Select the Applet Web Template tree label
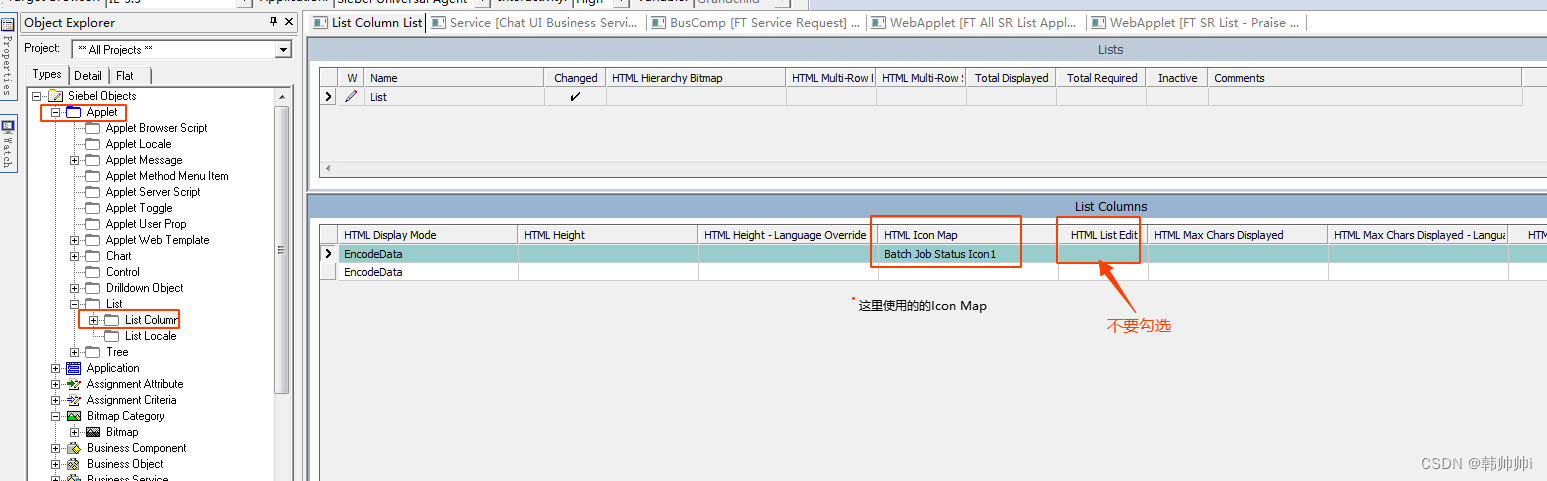The height and width of the screenshot is (481, 1547). click(x=157, y=240)
